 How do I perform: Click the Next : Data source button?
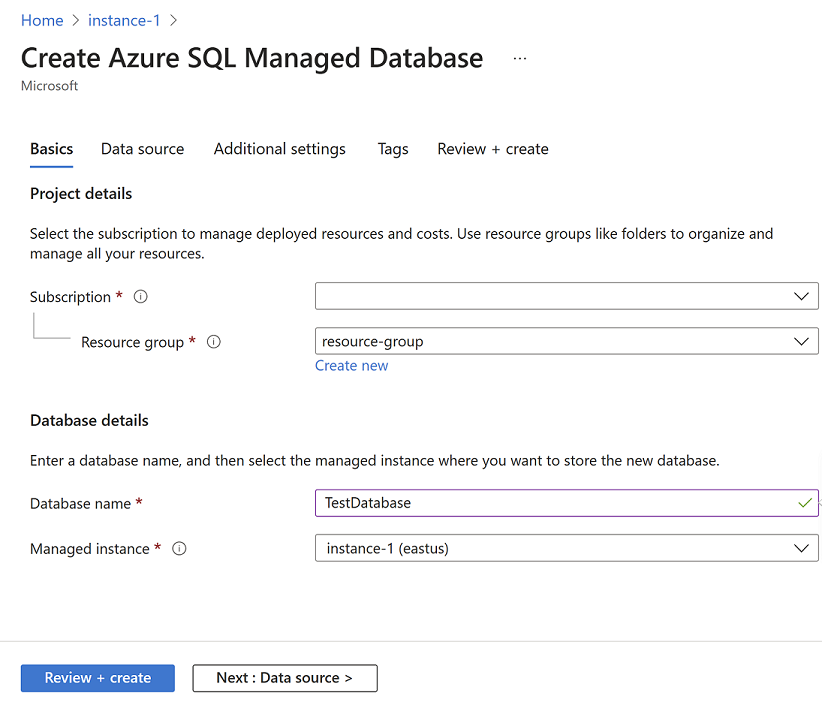(x=284, y=678)
